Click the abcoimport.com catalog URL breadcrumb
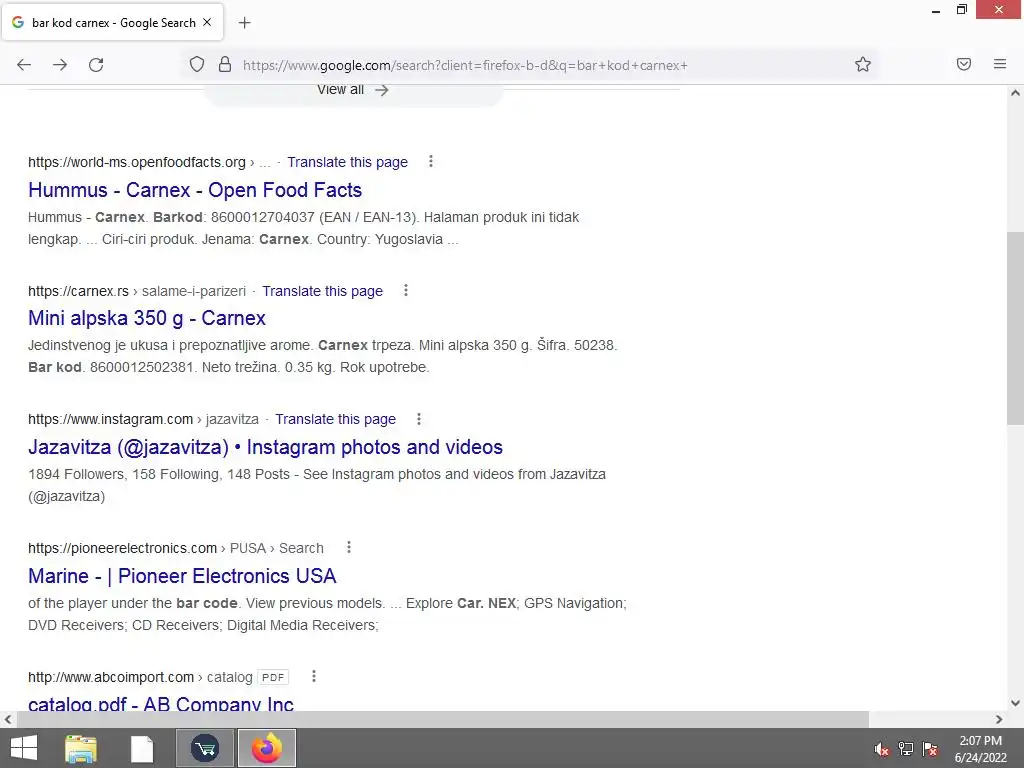Screen dimensions: 1024x768 pyautogui.click(x=140, y=677)
